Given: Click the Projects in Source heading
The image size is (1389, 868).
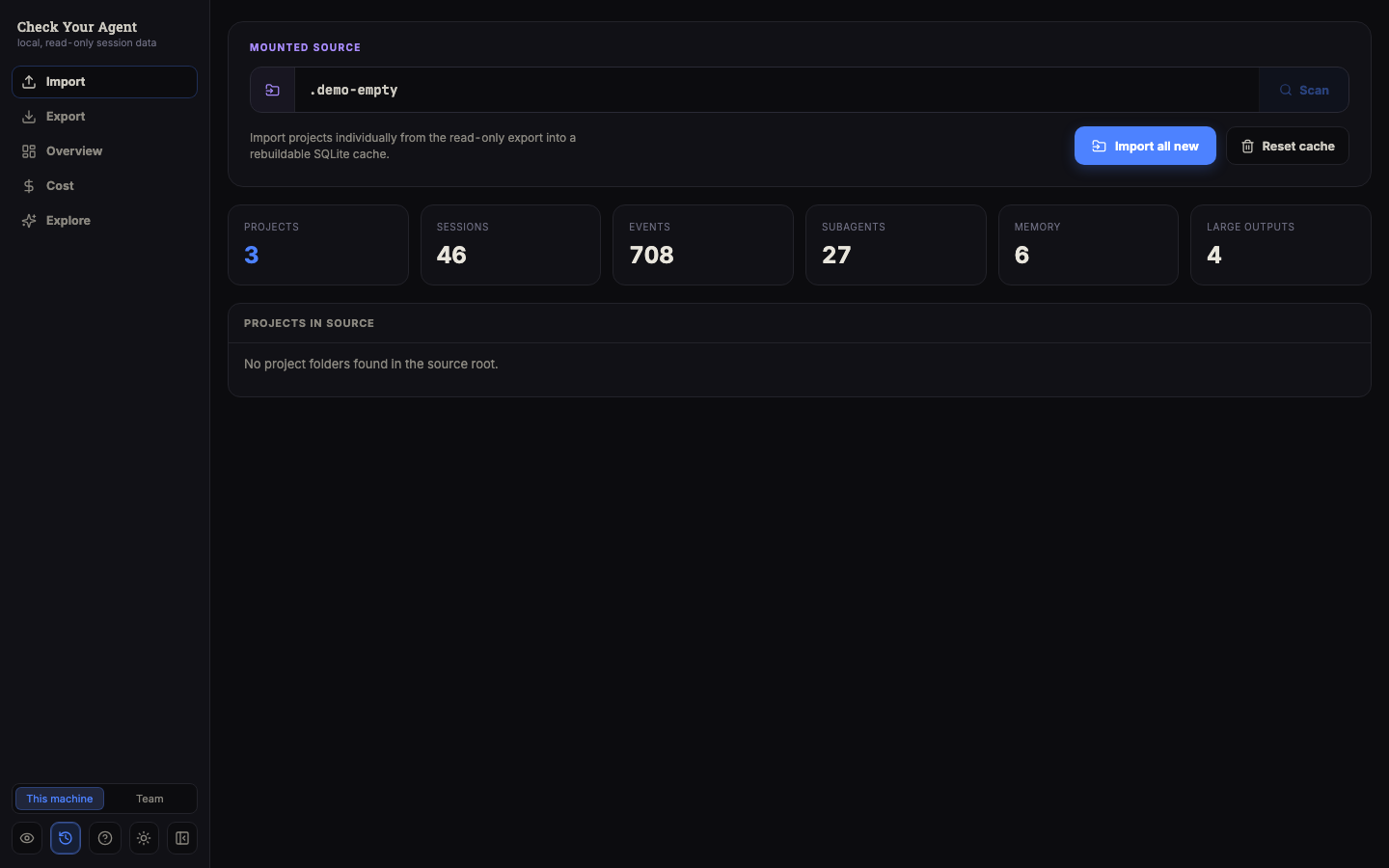Looking at the screenshot, I should (309, 323).
